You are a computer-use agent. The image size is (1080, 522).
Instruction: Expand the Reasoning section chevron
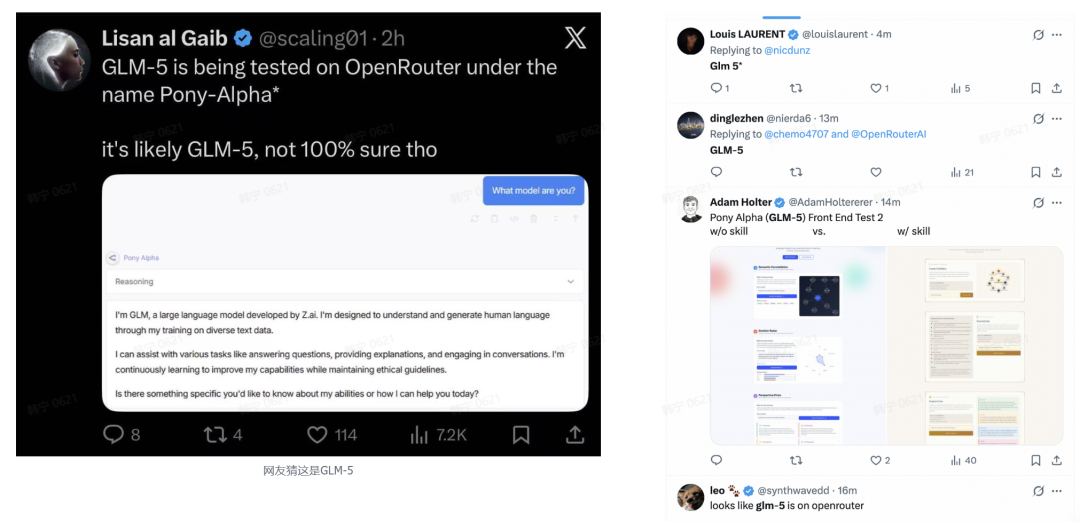point(570,282)
